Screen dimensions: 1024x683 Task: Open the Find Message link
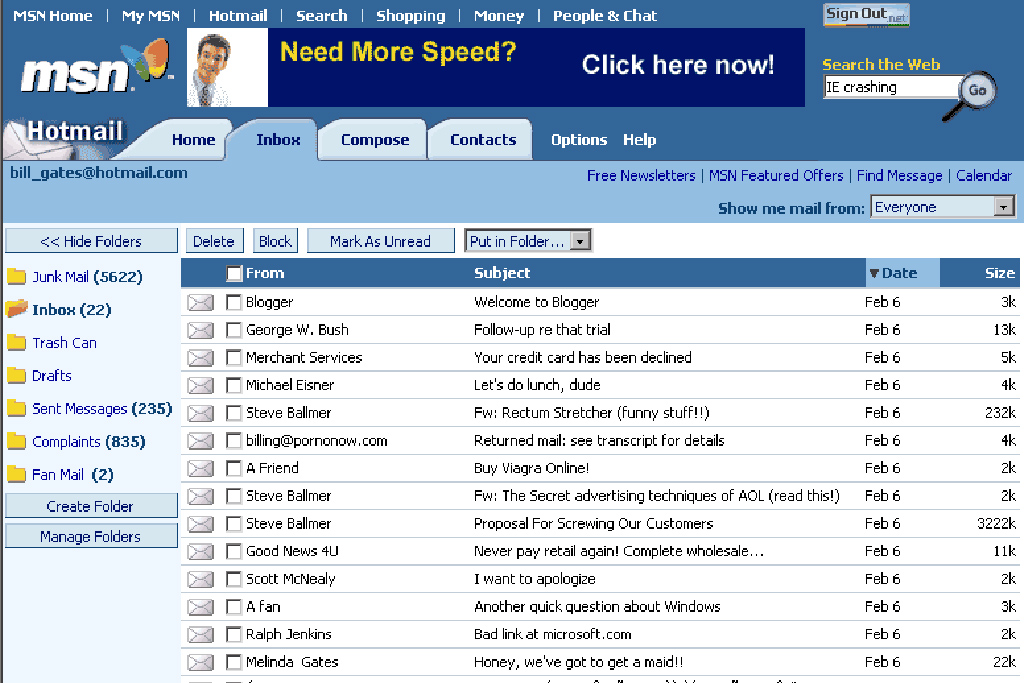click(x=899, y=176)
